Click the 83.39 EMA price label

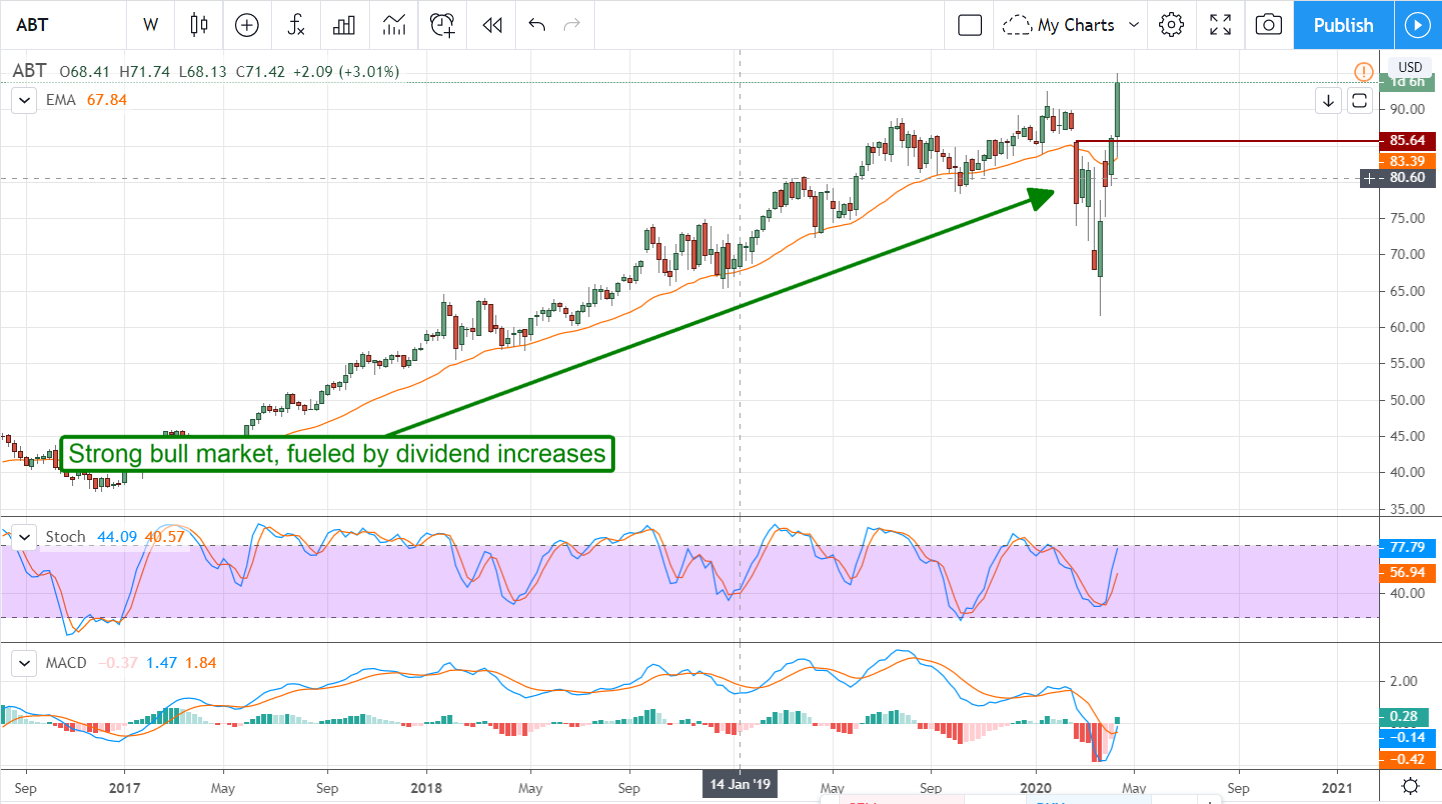[x=1408, y=161]
